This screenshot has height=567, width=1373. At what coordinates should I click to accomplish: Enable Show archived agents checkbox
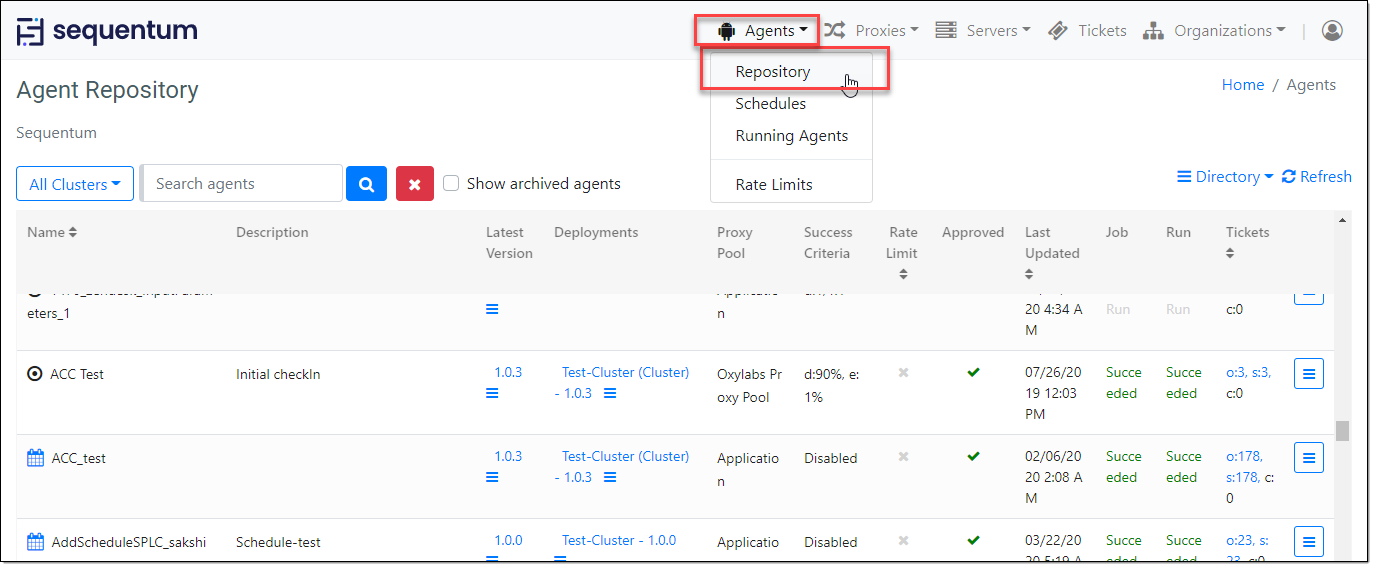click(x=451, y=184)
